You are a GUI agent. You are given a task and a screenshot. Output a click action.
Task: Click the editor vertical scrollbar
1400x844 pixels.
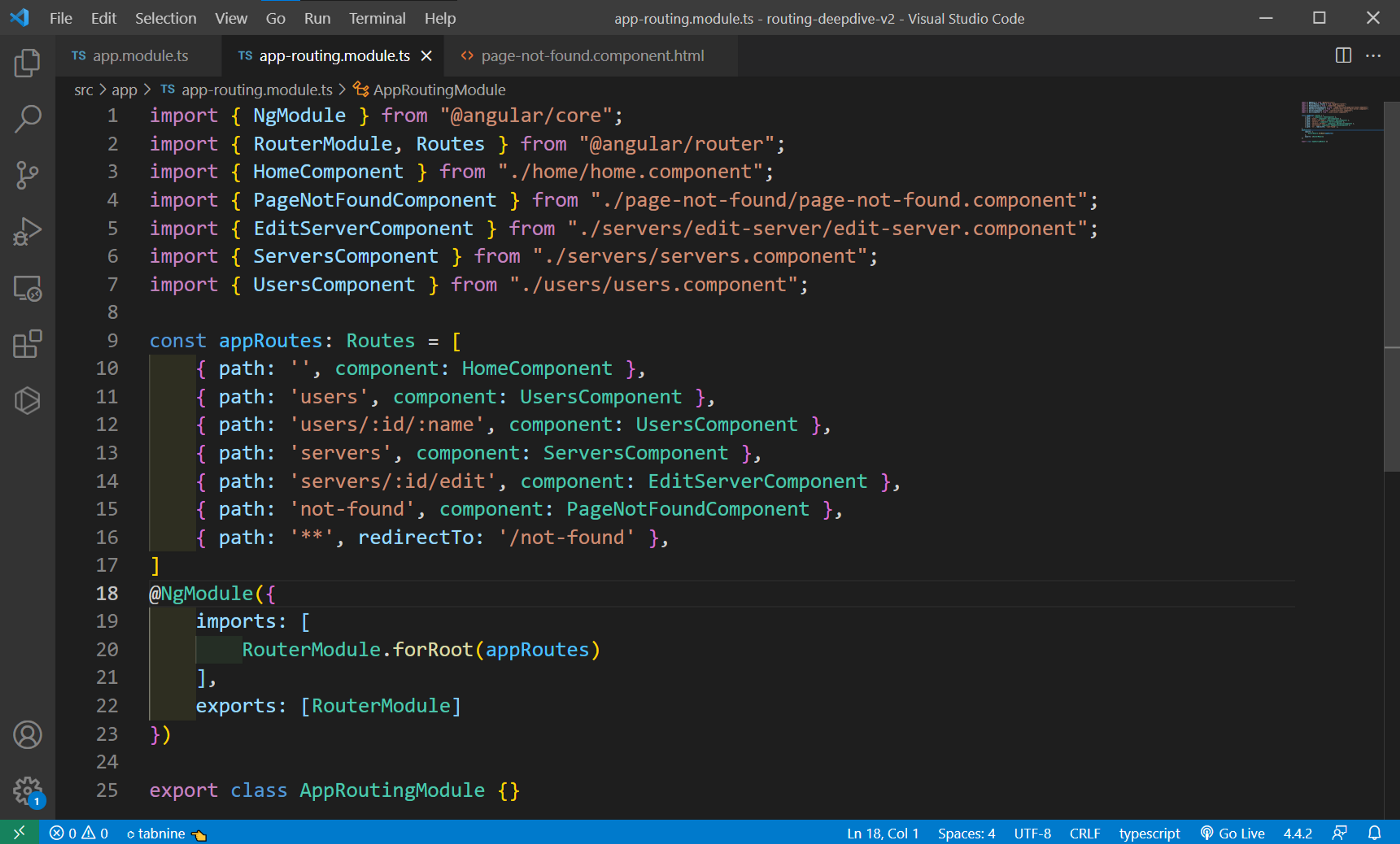pos(1392,285)
